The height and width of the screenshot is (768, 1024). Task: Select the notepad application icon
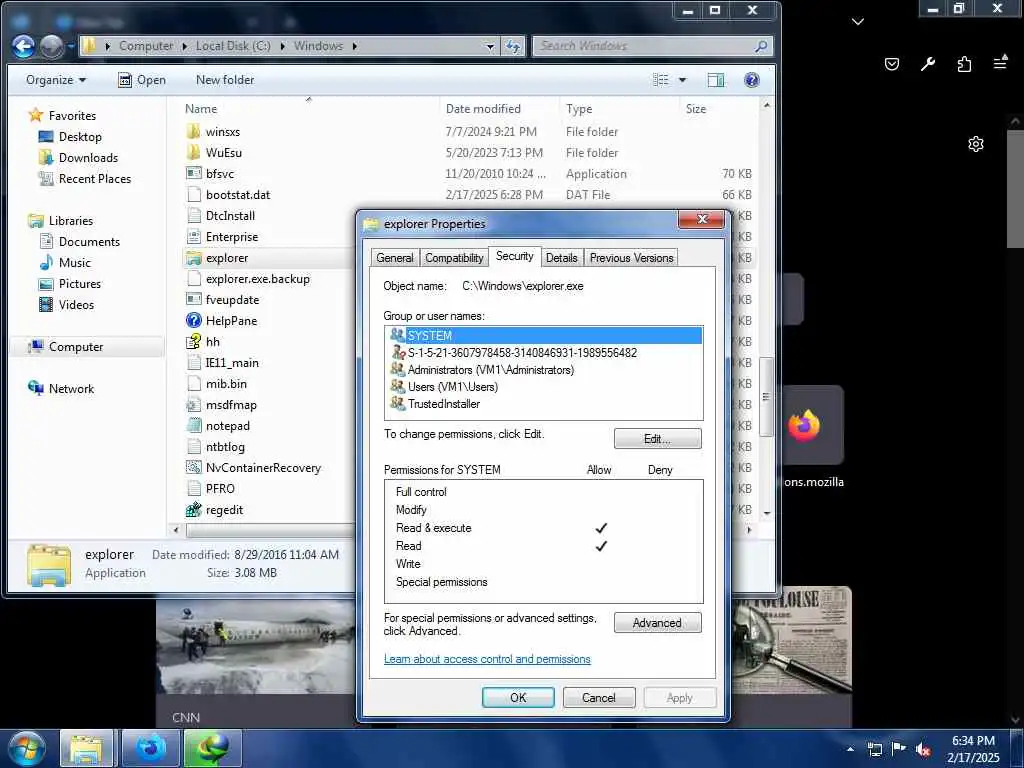[x=193, y=425]
